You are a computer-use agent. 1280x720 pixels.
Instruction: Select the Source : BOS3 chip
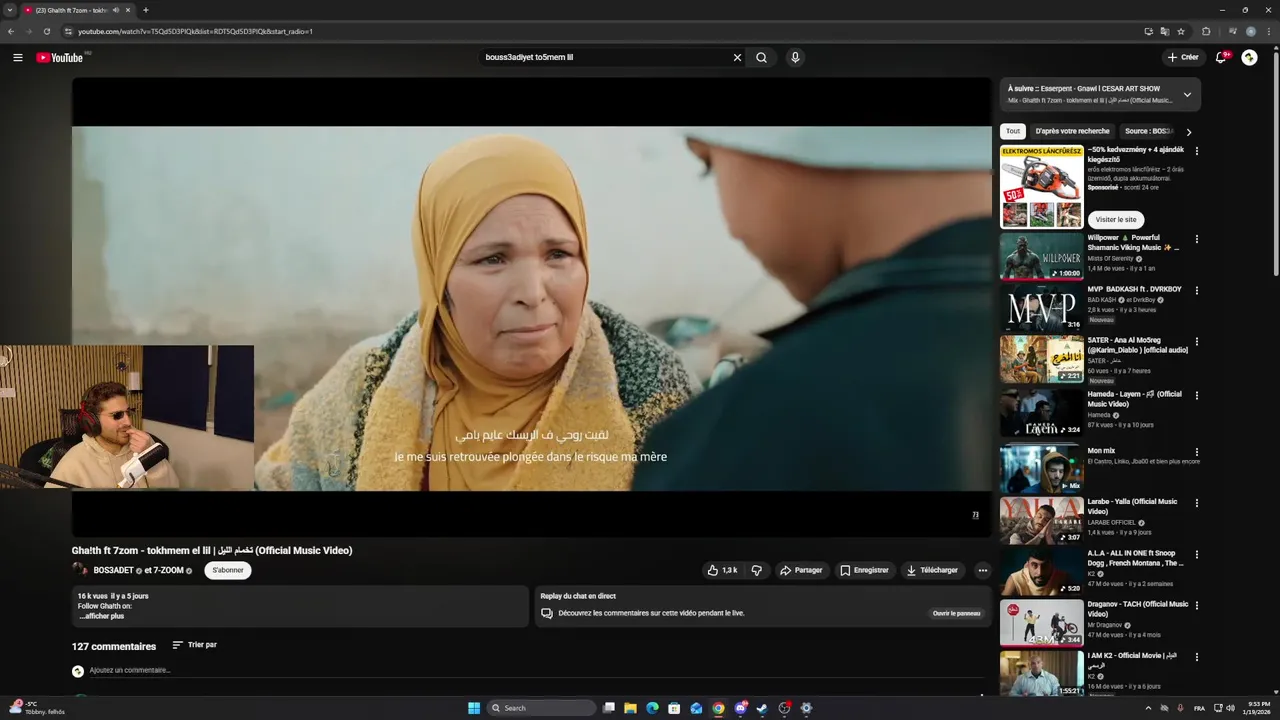coord(1148,131)
